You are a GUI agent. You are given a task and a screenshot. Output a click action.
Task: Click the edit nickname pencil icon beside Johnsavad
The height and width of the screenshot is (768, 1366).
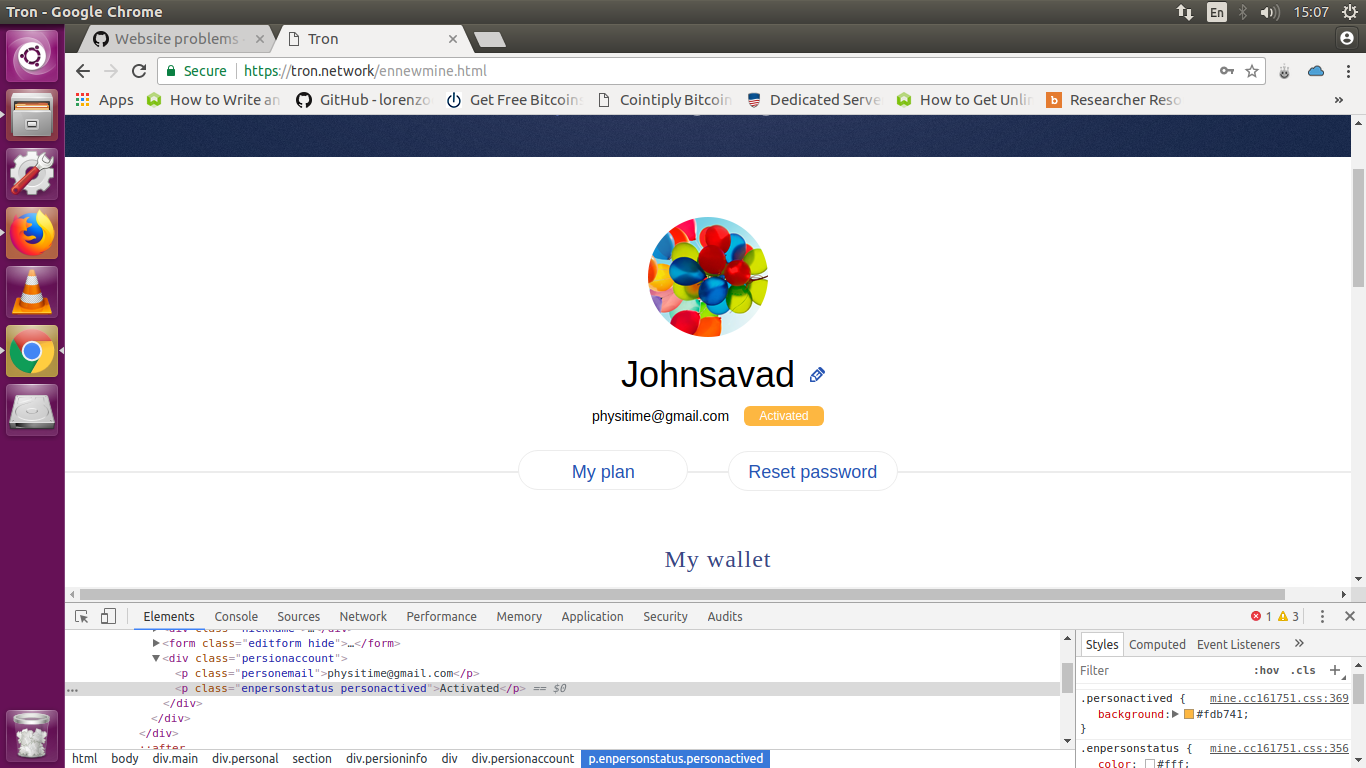pyautogui.click(x=815, y=374)
